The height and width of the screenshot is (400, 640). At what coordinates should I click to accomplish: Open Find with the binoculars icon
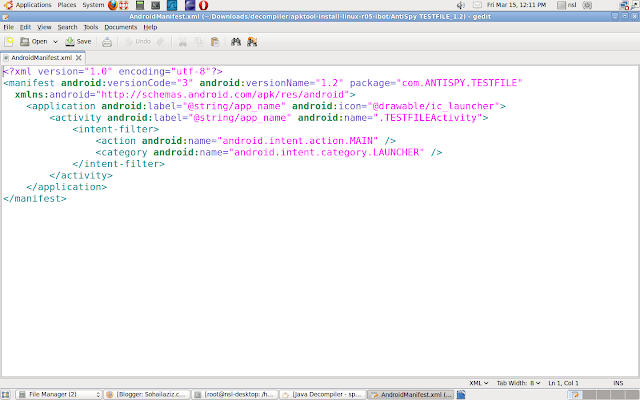click(236, 42)
